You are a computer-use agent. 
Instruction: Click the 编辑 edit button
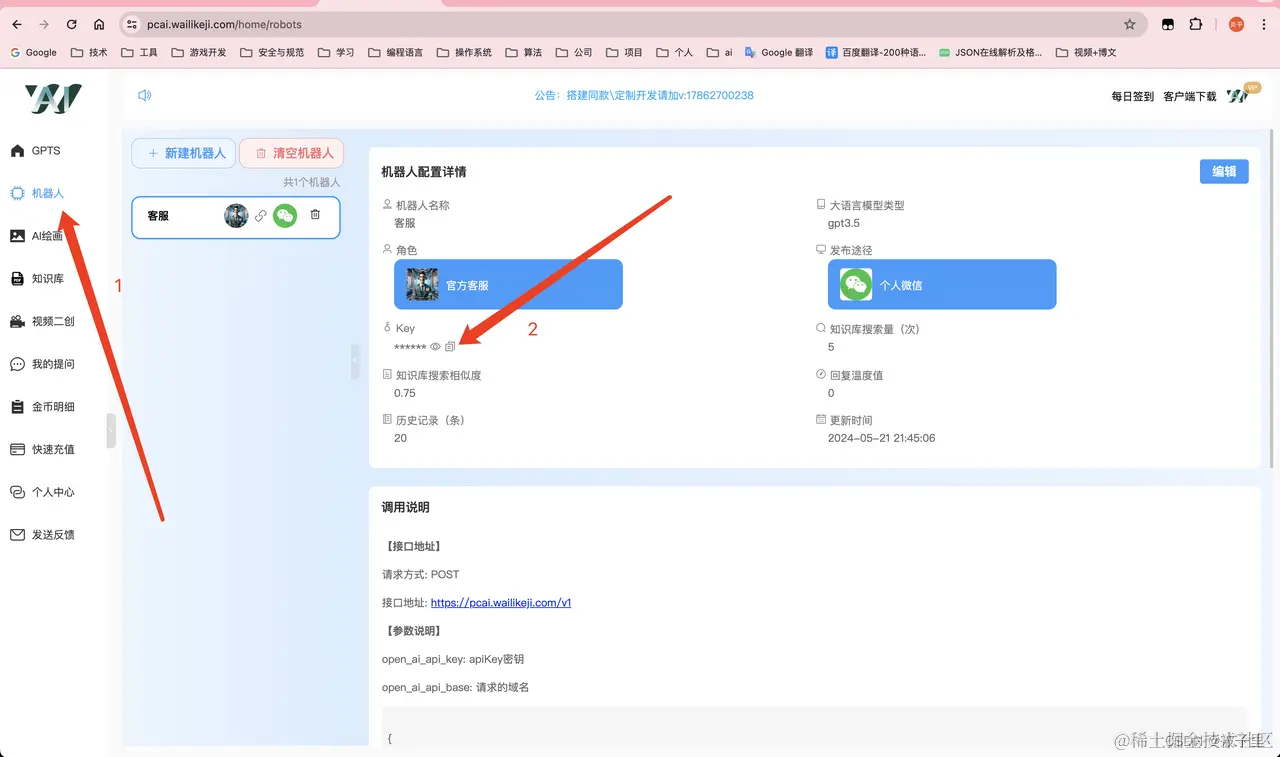point(1223,171)
